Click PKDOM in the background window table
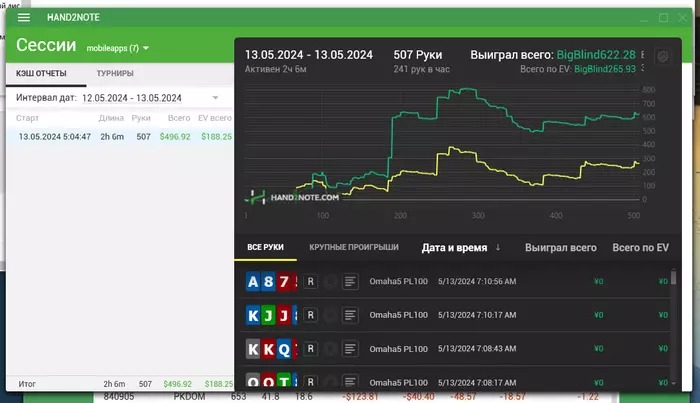Screen dimensions: 700x403 [x=189, y=397]
